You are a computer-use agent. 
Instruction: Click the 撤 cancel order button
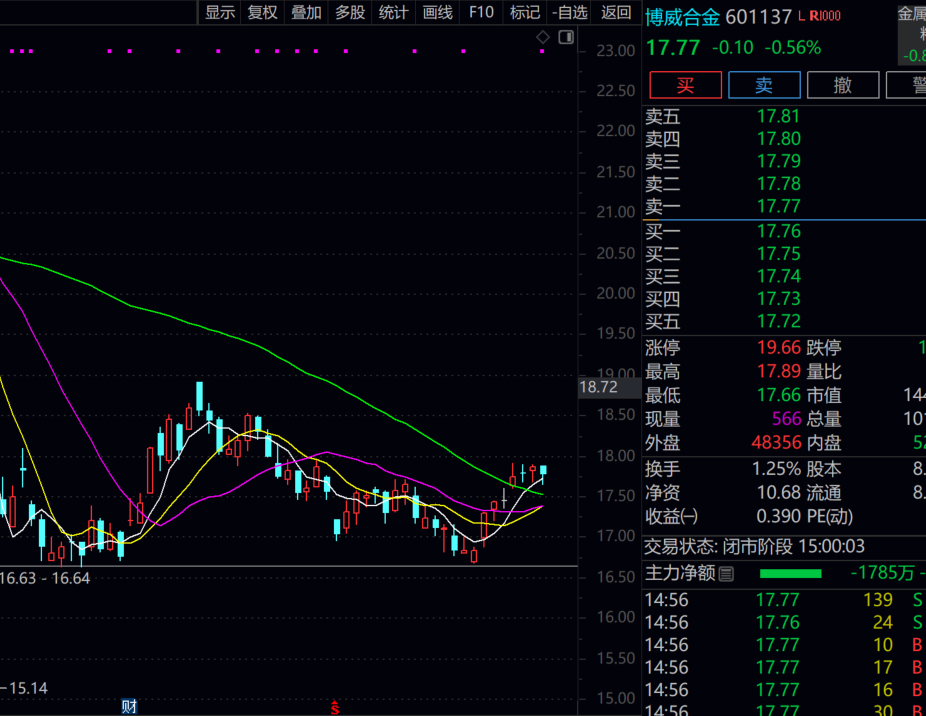click(x=843, y=85)
